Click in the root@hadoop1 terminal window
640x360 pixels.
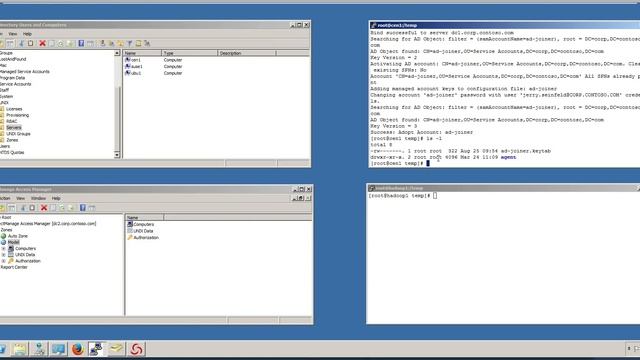click(x=503, y=257)
